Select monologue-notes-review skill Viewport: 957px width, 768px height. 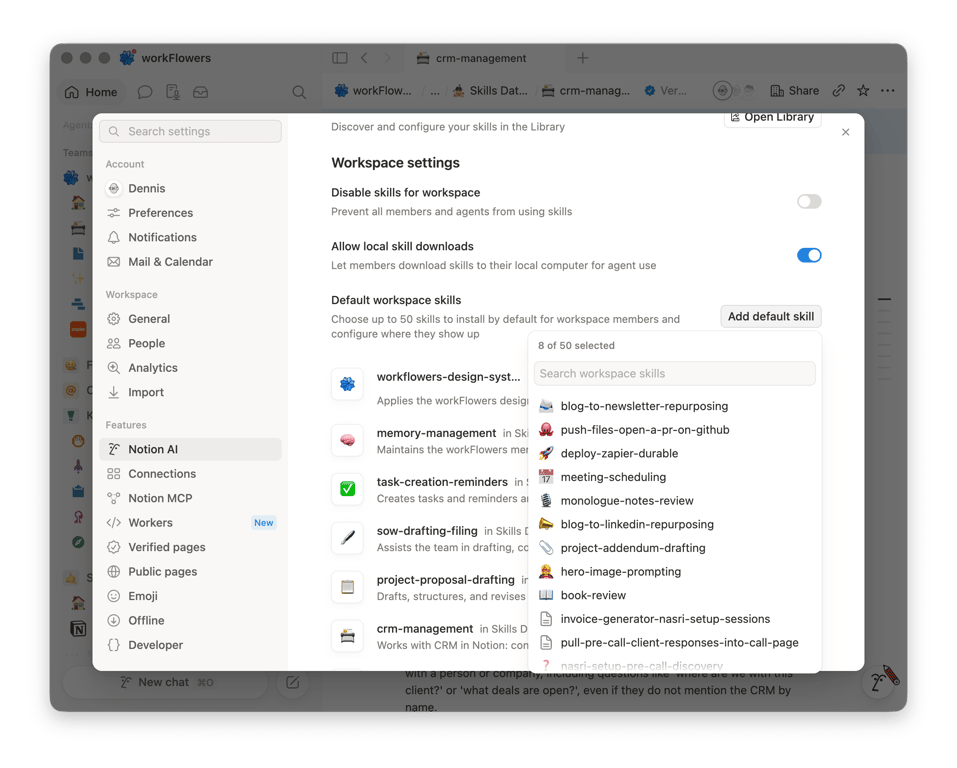coord(674,501)
